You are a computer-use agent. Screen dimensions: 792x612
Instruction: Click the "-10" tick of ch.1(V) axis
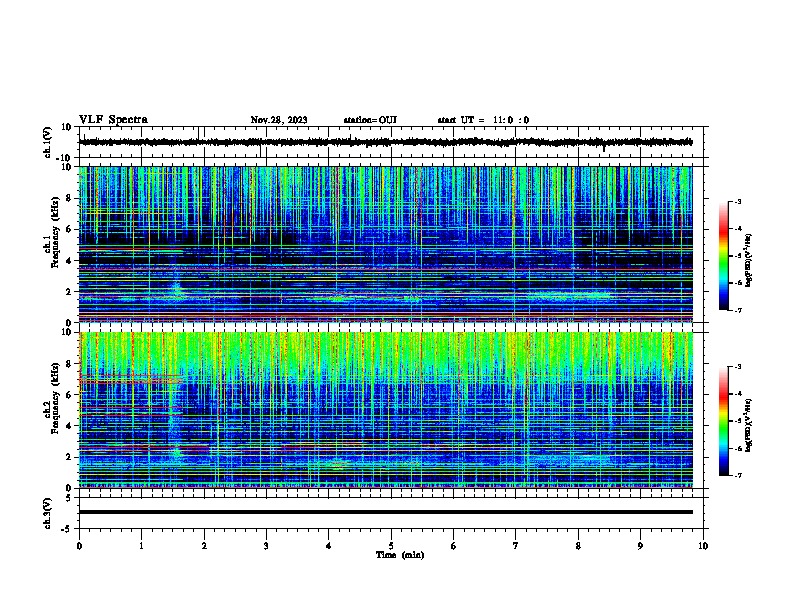(x=65, y=158)
